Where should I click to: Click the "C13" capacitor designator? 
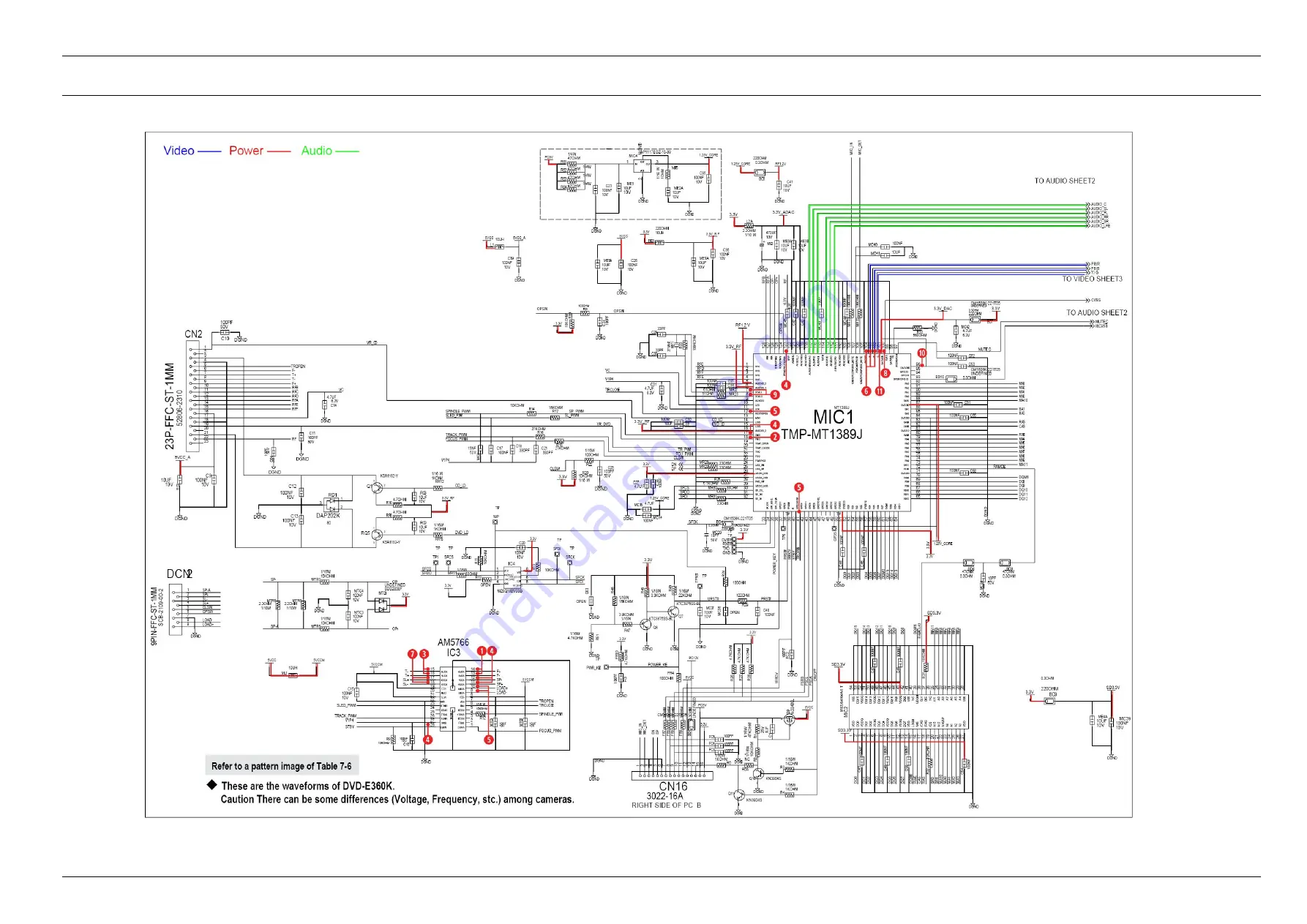click(x=294, y=516)
